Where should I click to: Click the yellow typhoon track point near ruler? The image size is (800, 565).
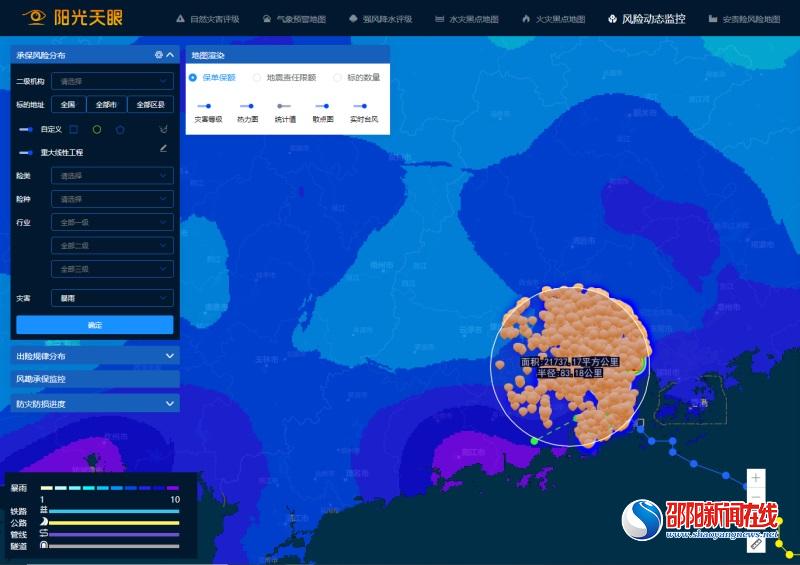[779, 543]
